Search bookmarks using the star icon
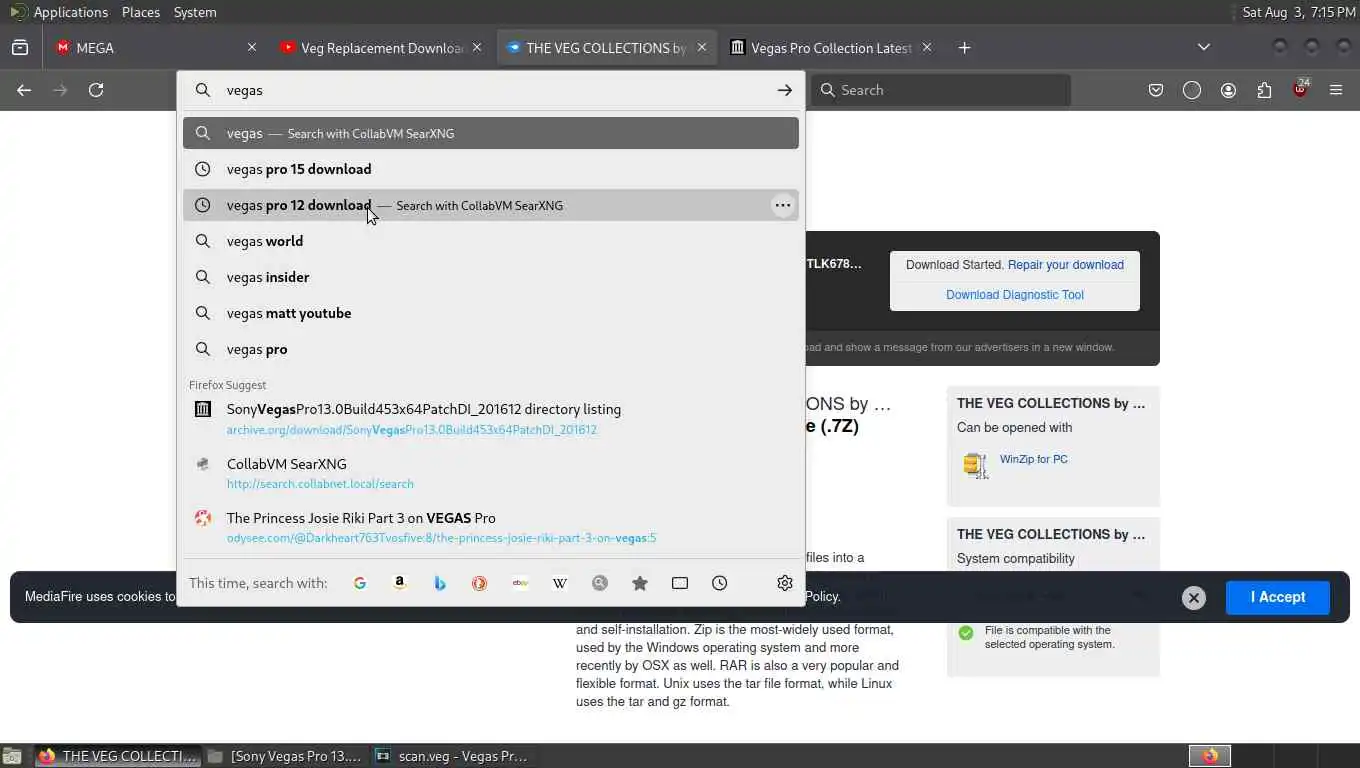Viewport: 1360px width, 768px height. tap(640, 583)
